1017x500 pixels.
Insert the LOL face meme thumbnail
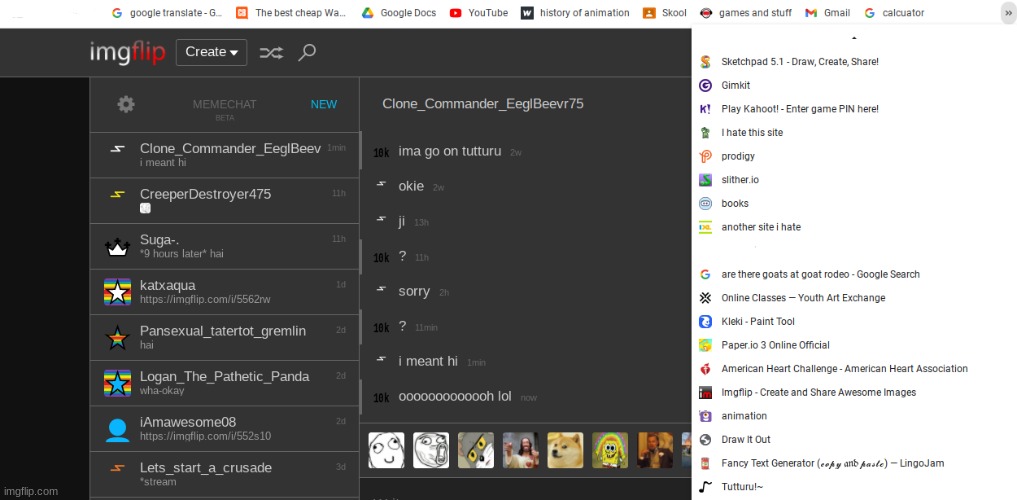(431, 450)
